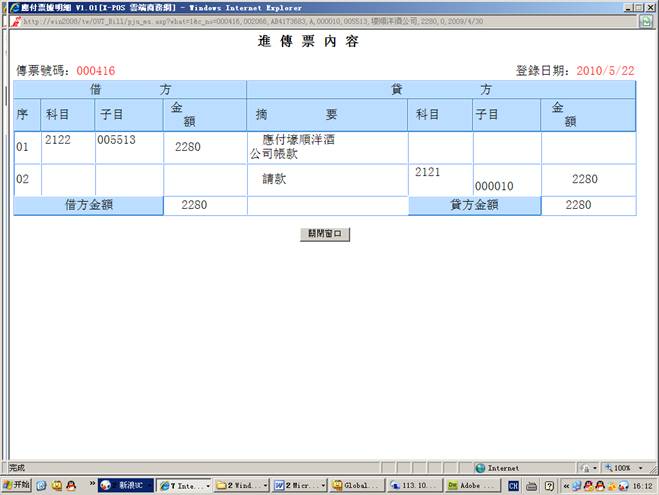The image size is (659, 495).
Task: Expand hidden system tray icons
Action: [567, 485]
